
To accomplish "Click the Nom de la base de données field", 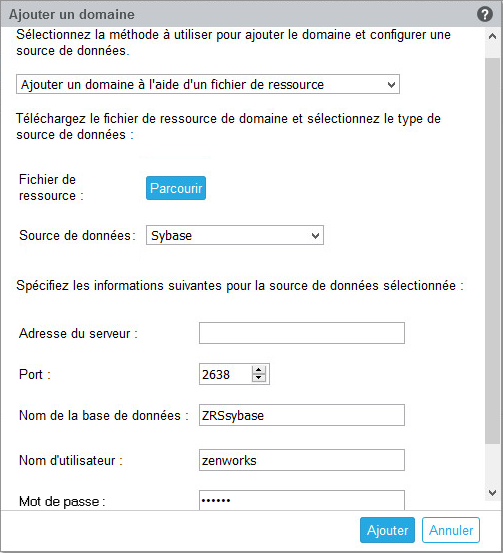I will 302,415.
